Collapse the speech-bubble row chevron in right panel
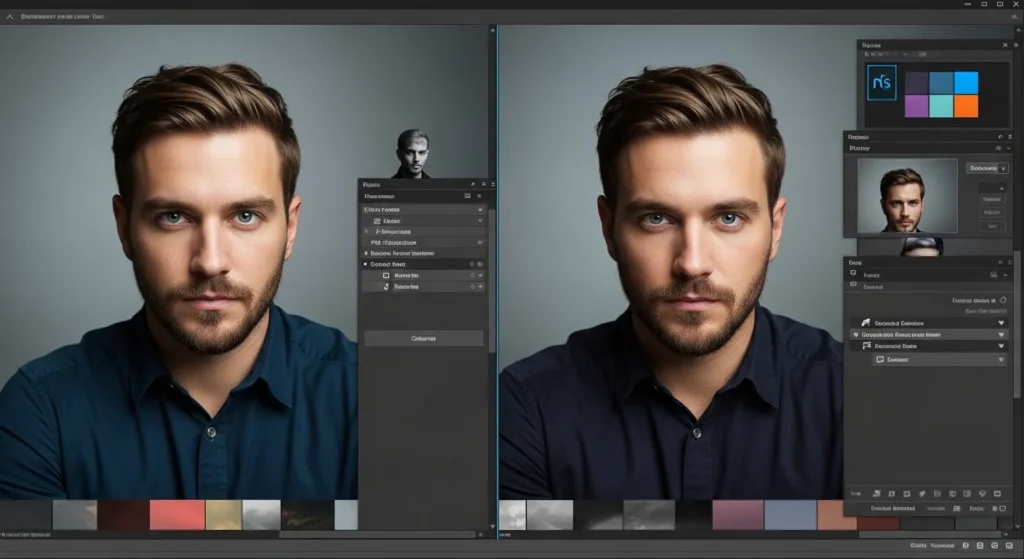The height and width of the screenshot is (559, 1024). coord(1002,359)
